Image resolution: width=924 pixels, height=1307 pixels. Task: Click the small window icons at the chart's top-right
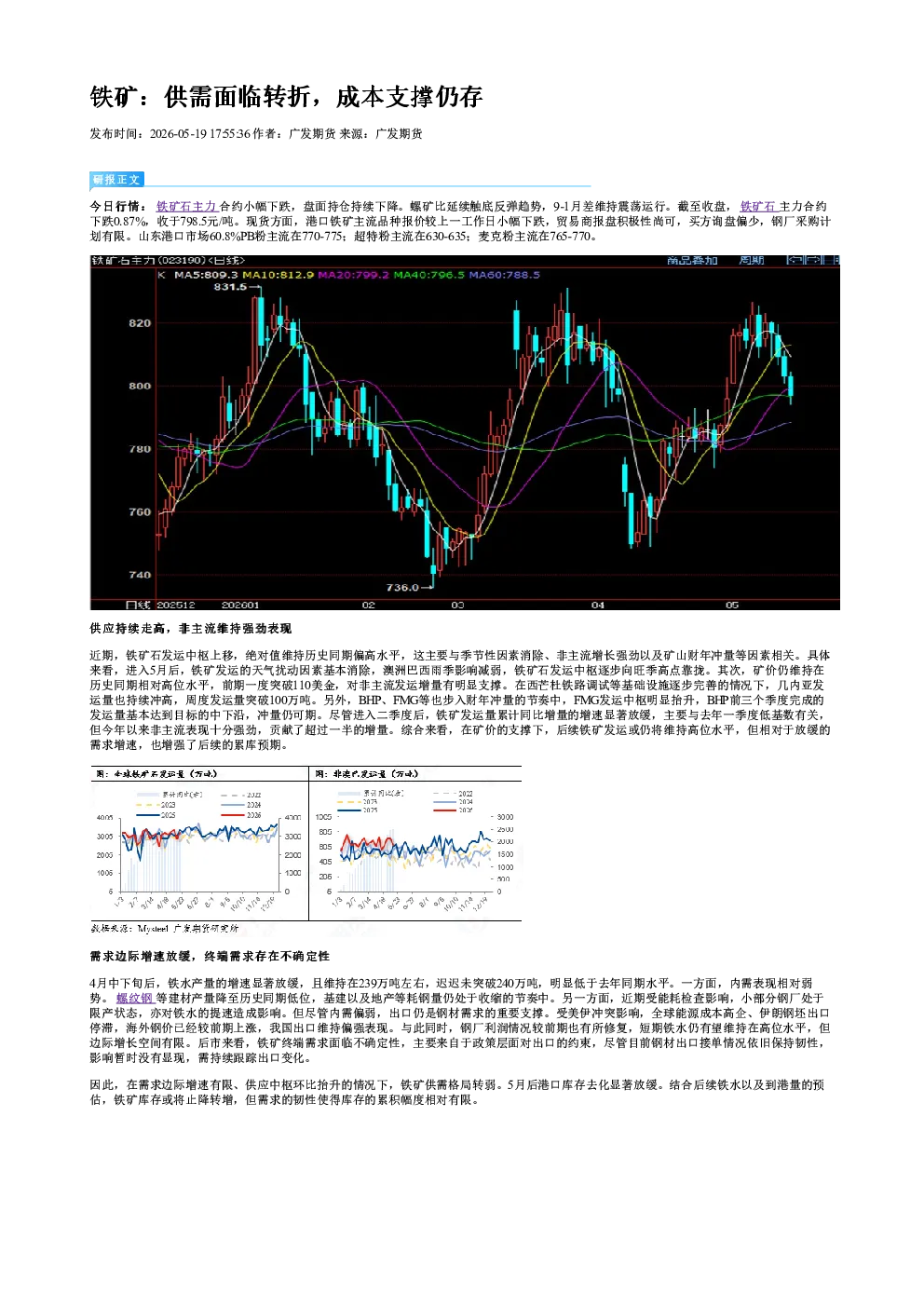pyautogui.click(x=812, y=261)
